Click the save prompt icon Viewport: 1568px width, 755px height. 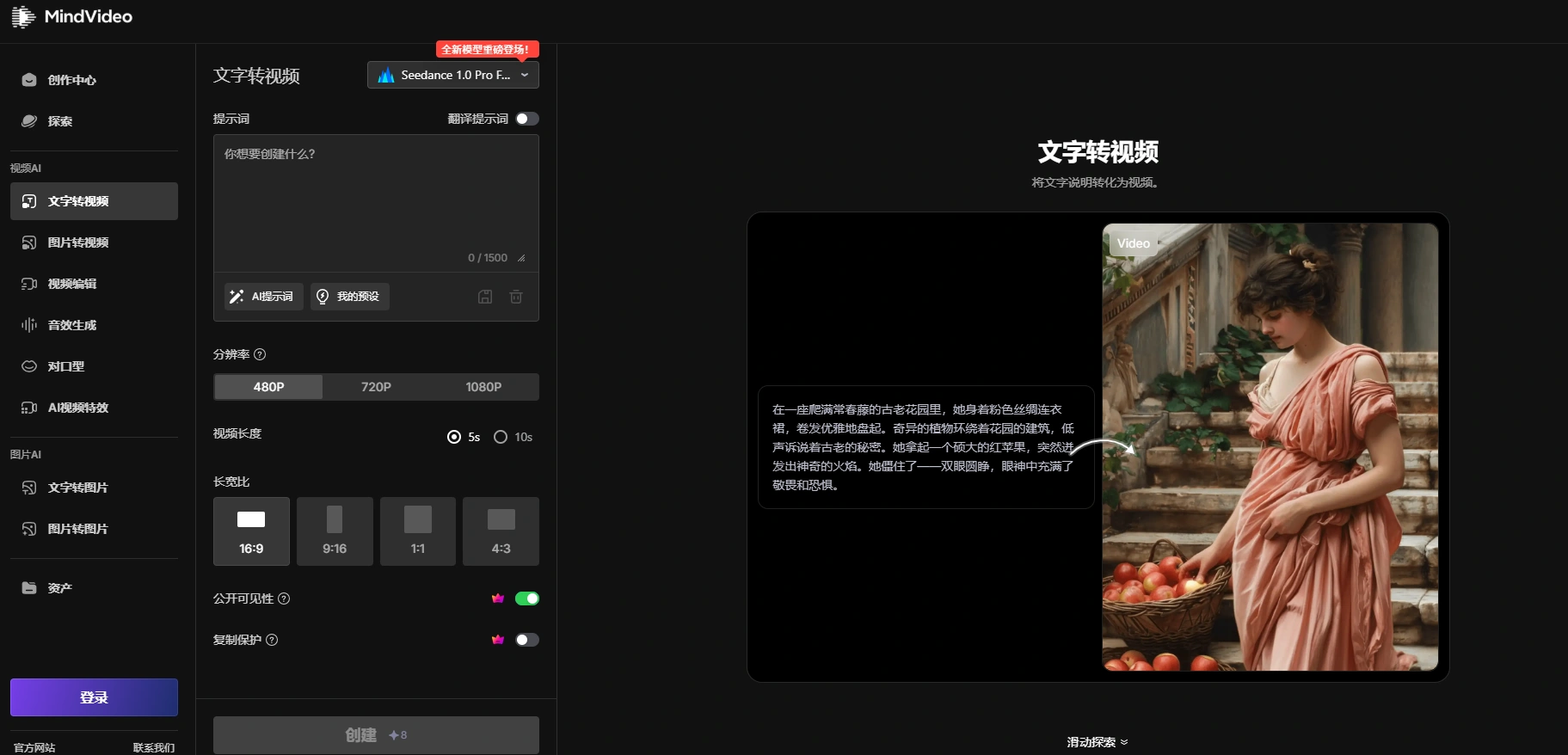point(485,297)
